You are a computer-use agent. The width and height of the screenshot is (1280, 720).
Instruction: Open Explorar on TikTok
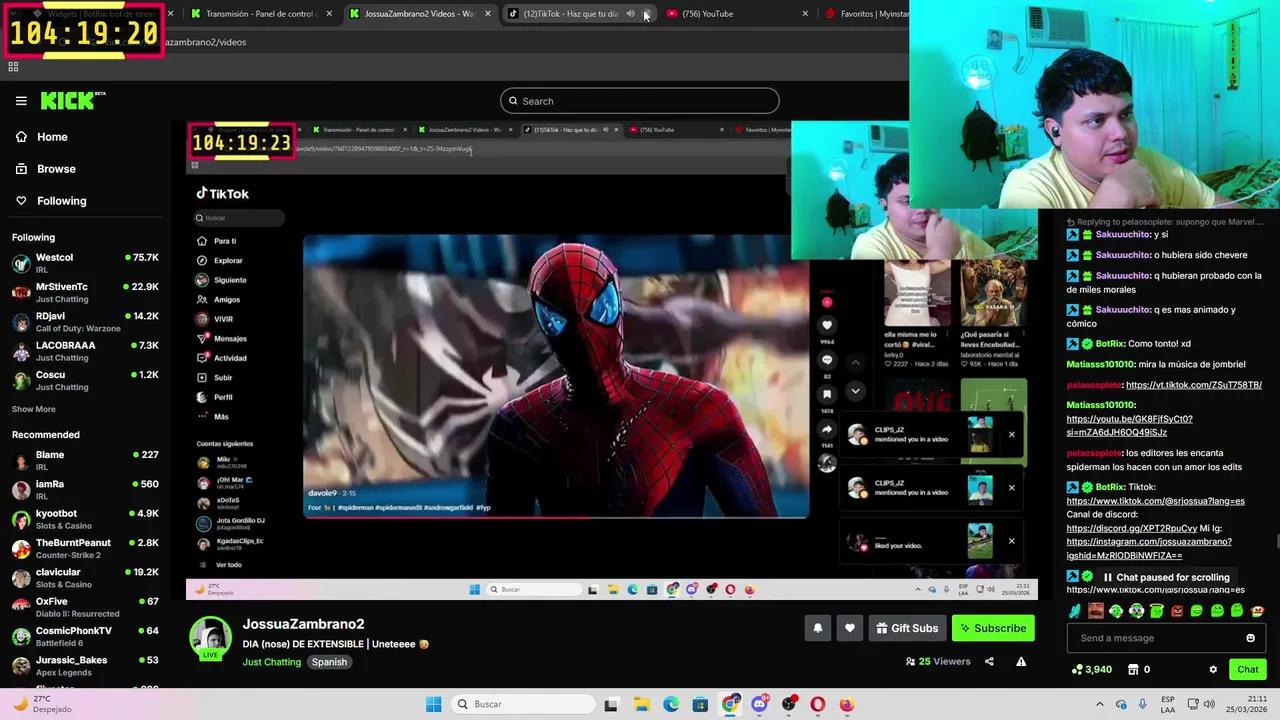click(x=228, y=260)
